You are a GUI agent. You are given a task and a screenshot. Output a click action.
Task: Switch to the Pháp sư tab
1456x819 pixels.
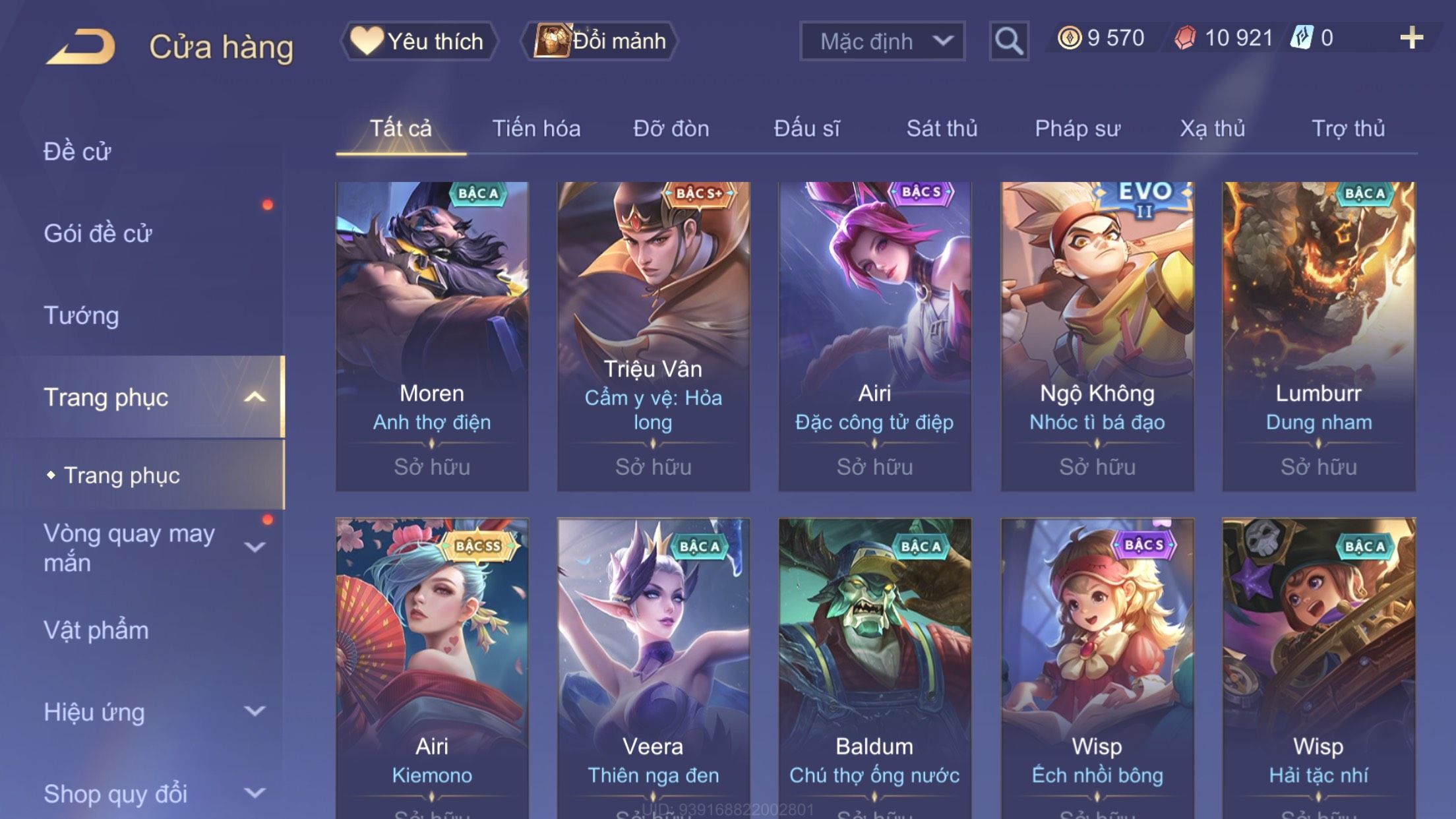(x=1077, y=129)
